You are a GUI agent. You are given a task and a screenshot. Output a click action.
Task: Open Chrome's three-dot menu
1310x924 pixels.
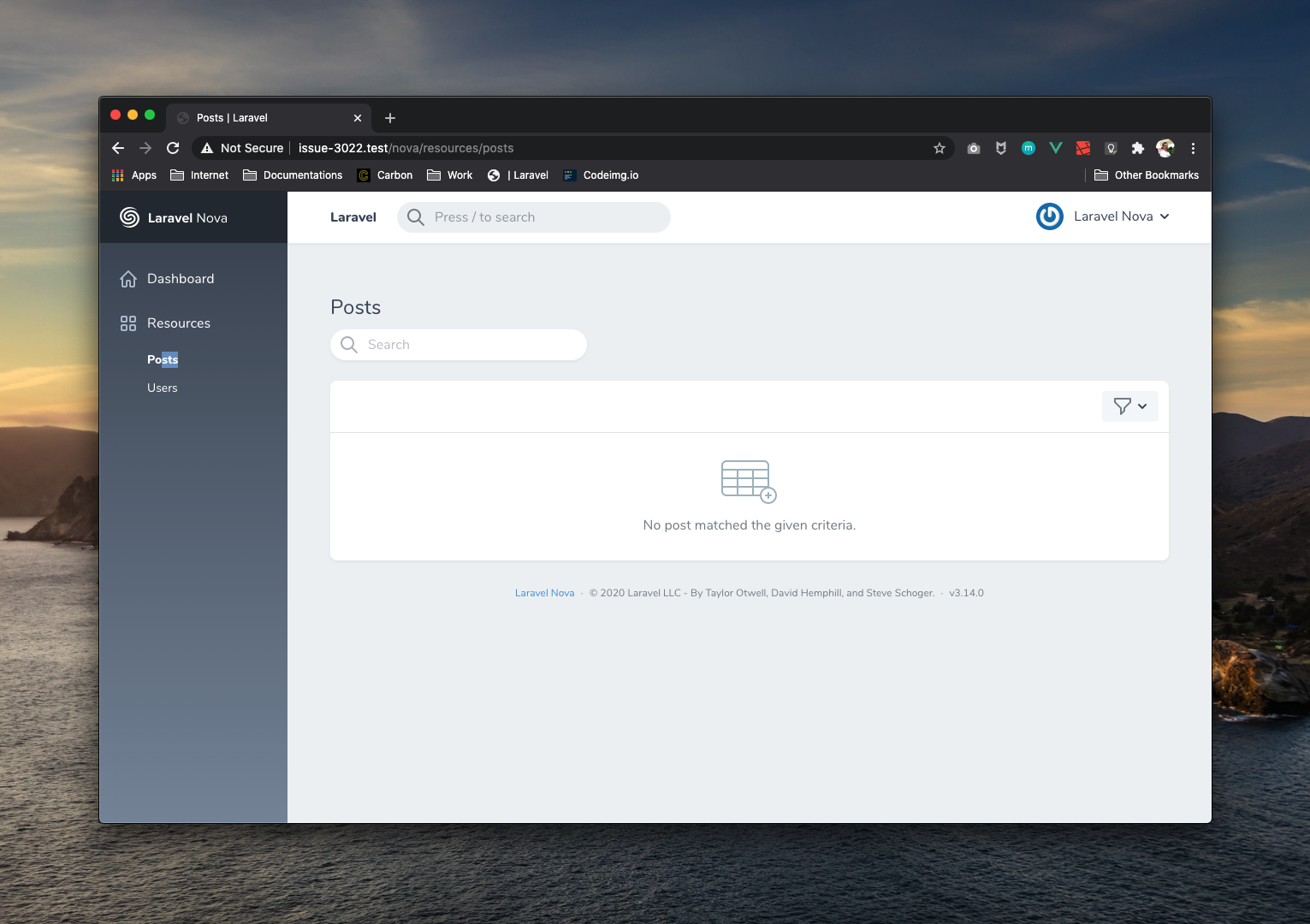click(1193, 148)
